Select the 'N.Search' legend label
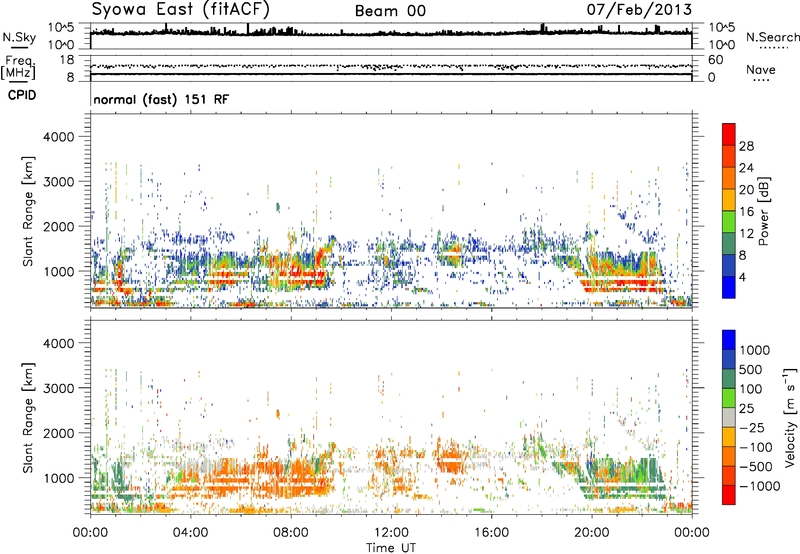 (x=772, y=37)
